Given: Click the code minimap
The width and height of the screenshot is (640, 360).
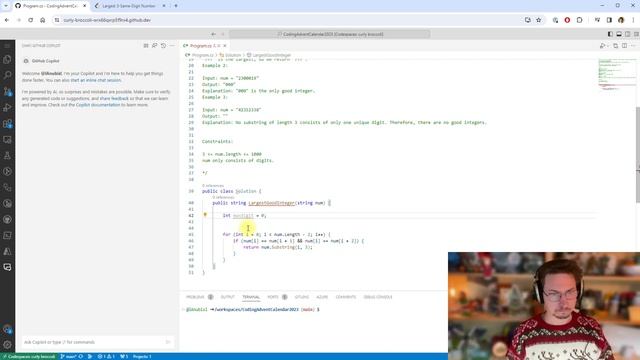Looking at the screenshot, I should [616, 75].
